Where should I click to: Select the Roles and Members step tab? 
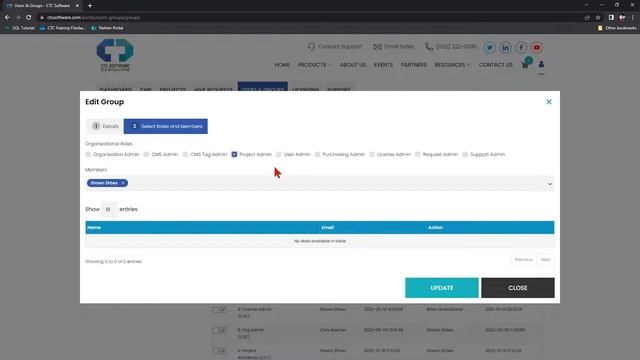click(x=166, y=126)
